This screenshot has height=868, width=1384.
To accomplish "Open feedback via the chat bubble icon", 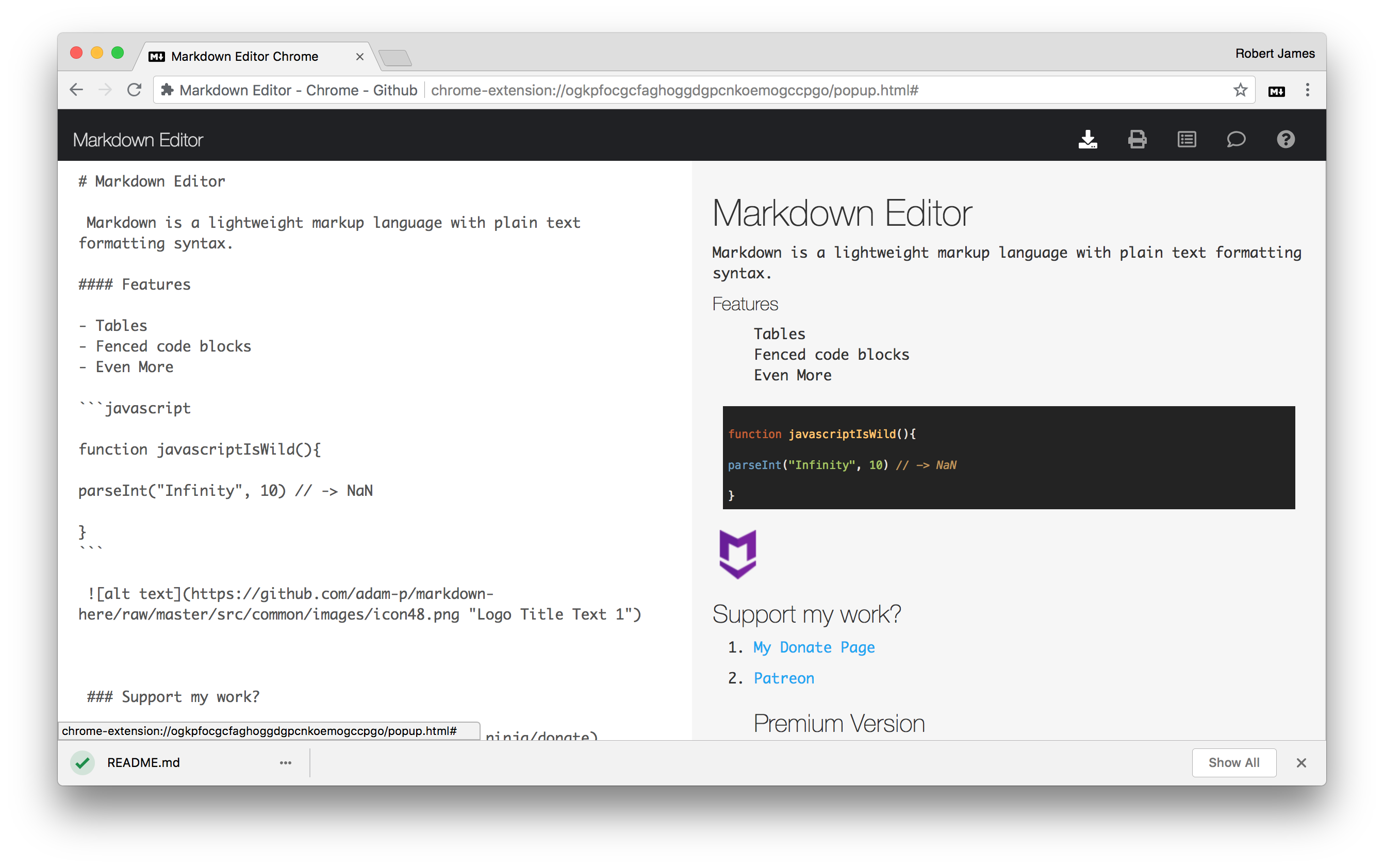I will (1236, 139).
